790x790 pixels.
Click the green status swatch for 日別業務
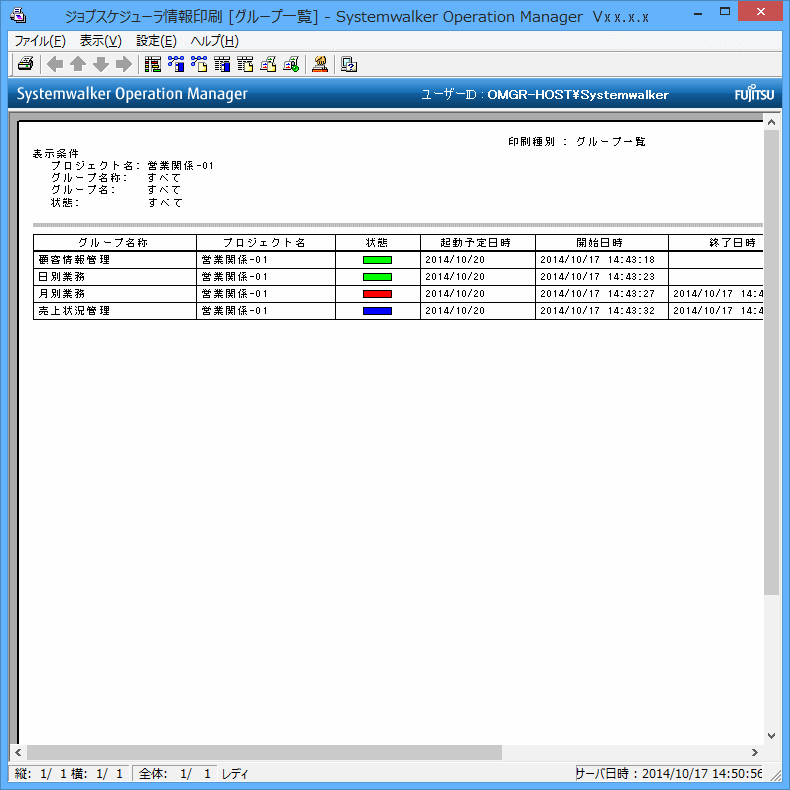point(377,277)
